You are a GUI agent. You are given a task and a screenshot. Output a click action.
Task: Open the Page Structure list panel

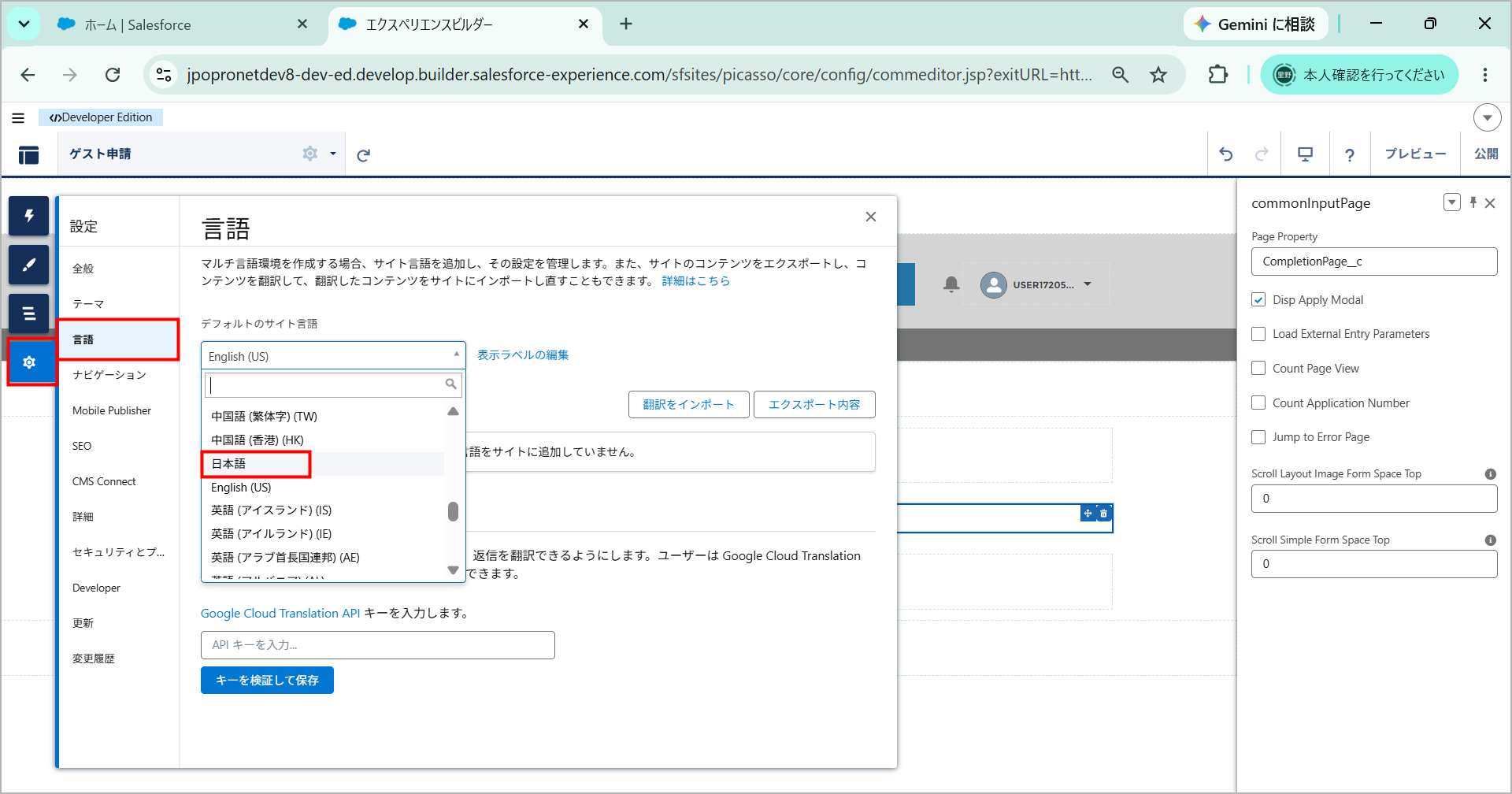point(29,314)
